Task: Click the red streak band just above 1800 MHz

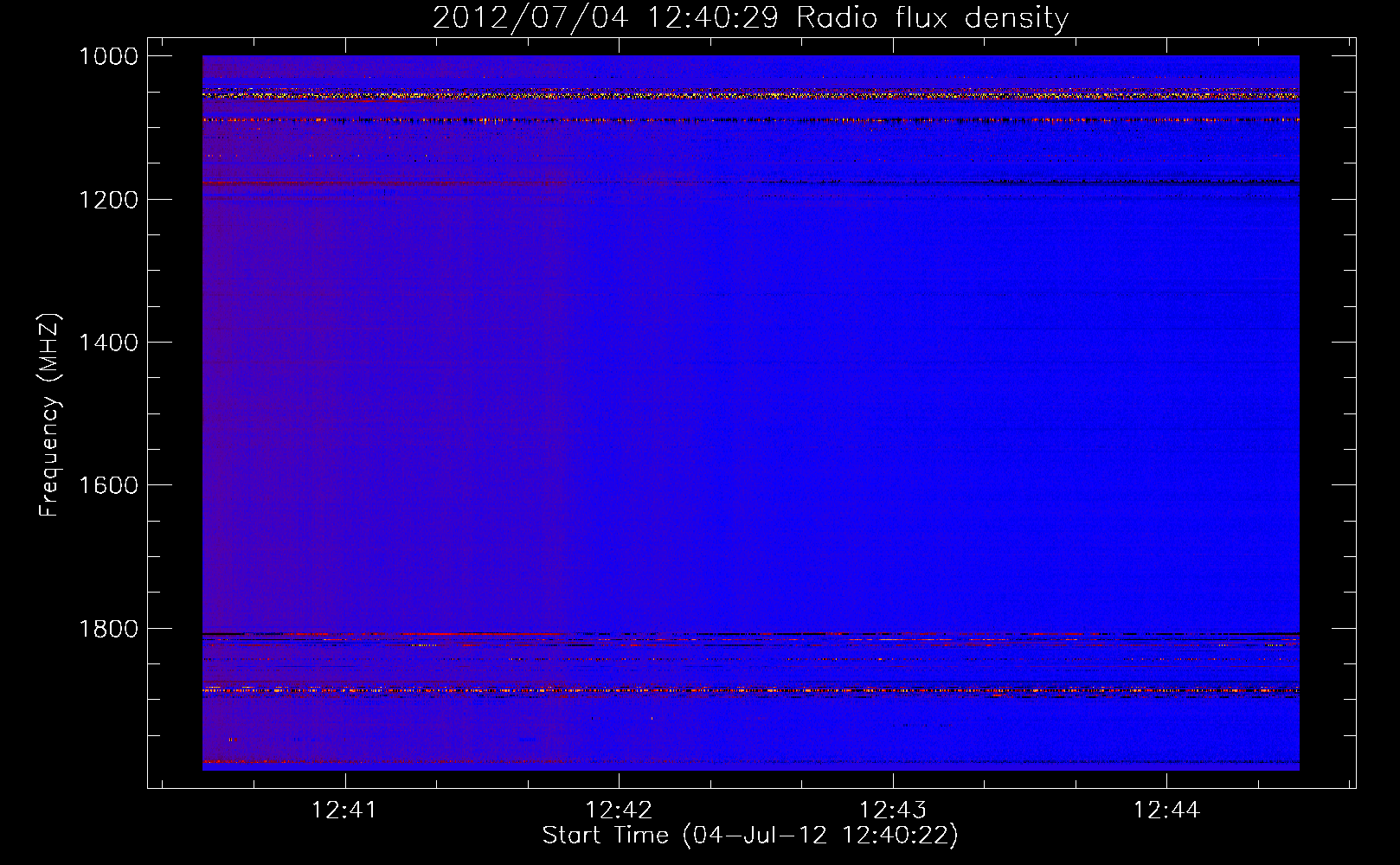Action: [x=751, y=634]
